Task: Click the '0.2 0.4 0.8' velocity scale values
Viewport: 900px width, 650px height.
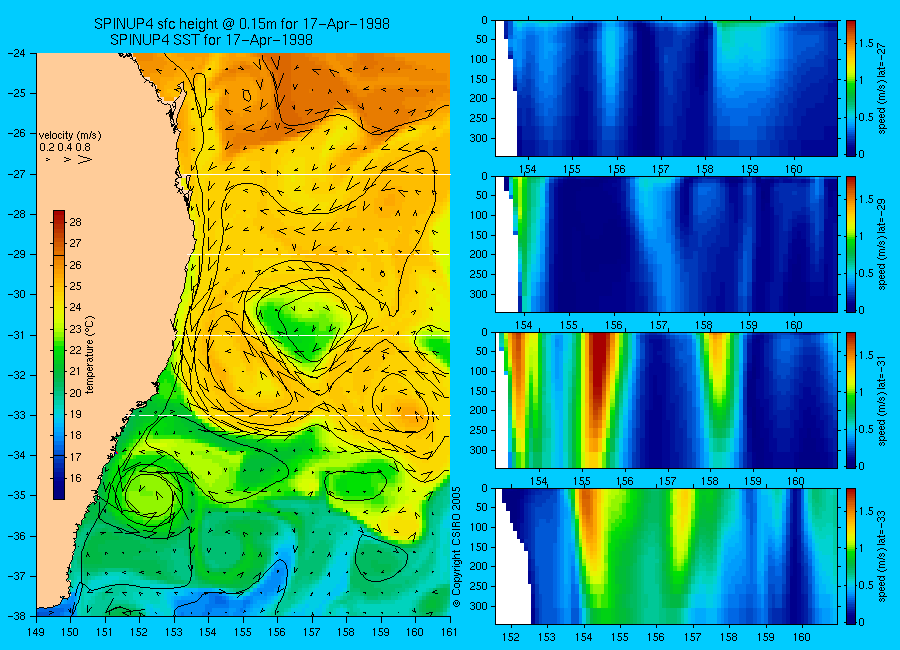Action: [65, 148]
